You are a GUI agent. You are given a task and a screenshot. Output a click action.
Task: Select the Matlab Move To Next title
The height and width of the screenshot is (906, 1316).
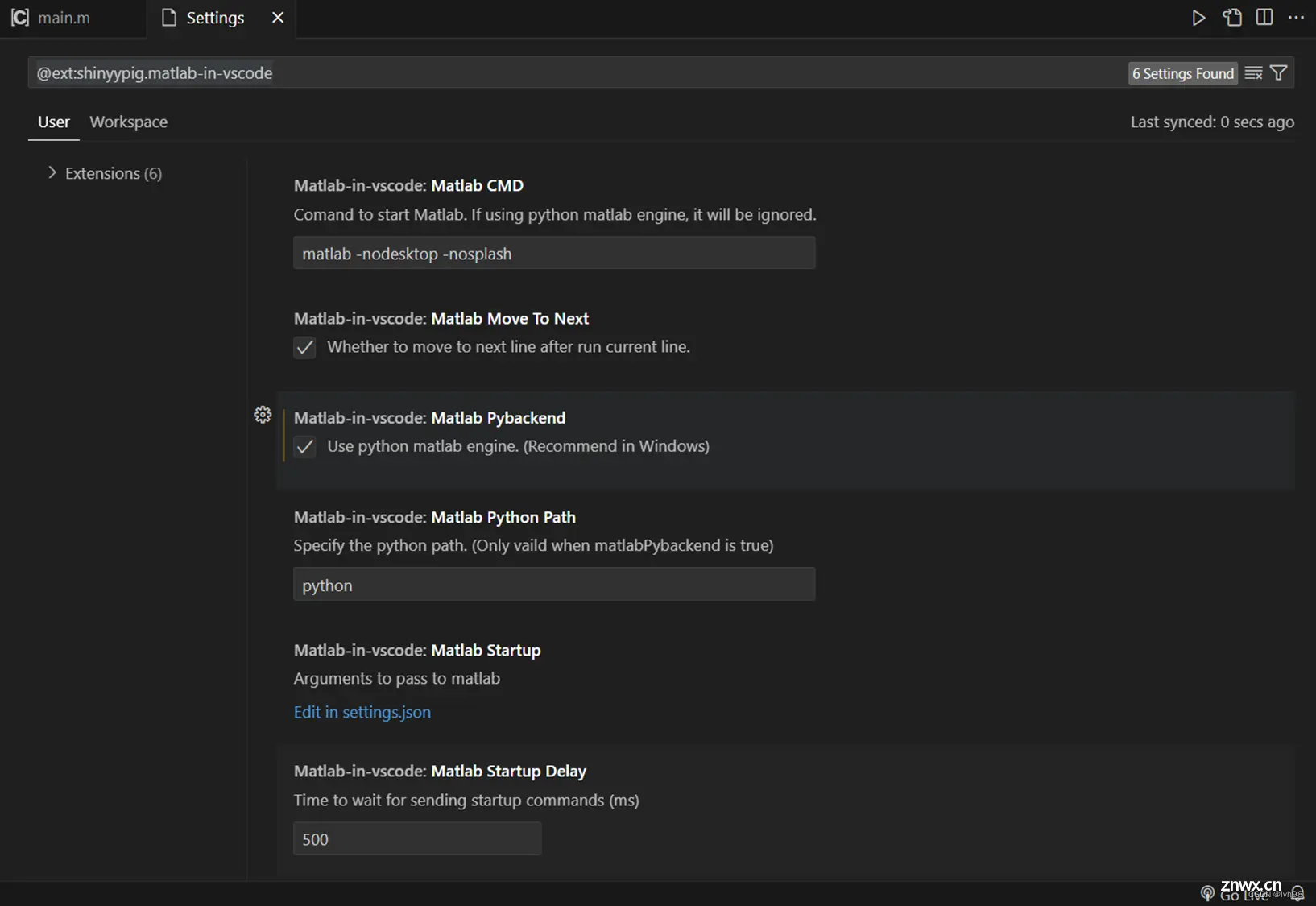441,318
